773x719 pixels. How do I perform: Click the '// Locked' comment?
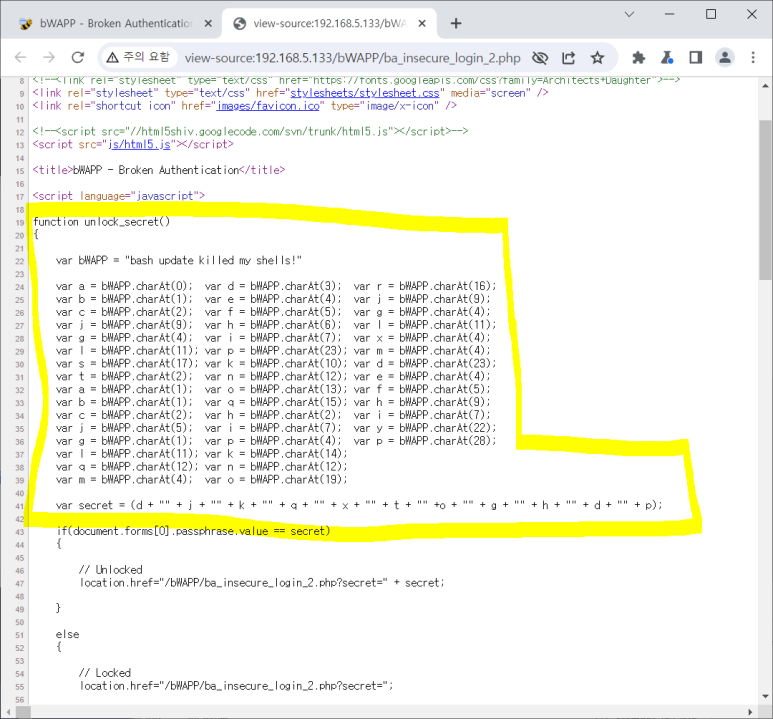(x=105, y=673)
